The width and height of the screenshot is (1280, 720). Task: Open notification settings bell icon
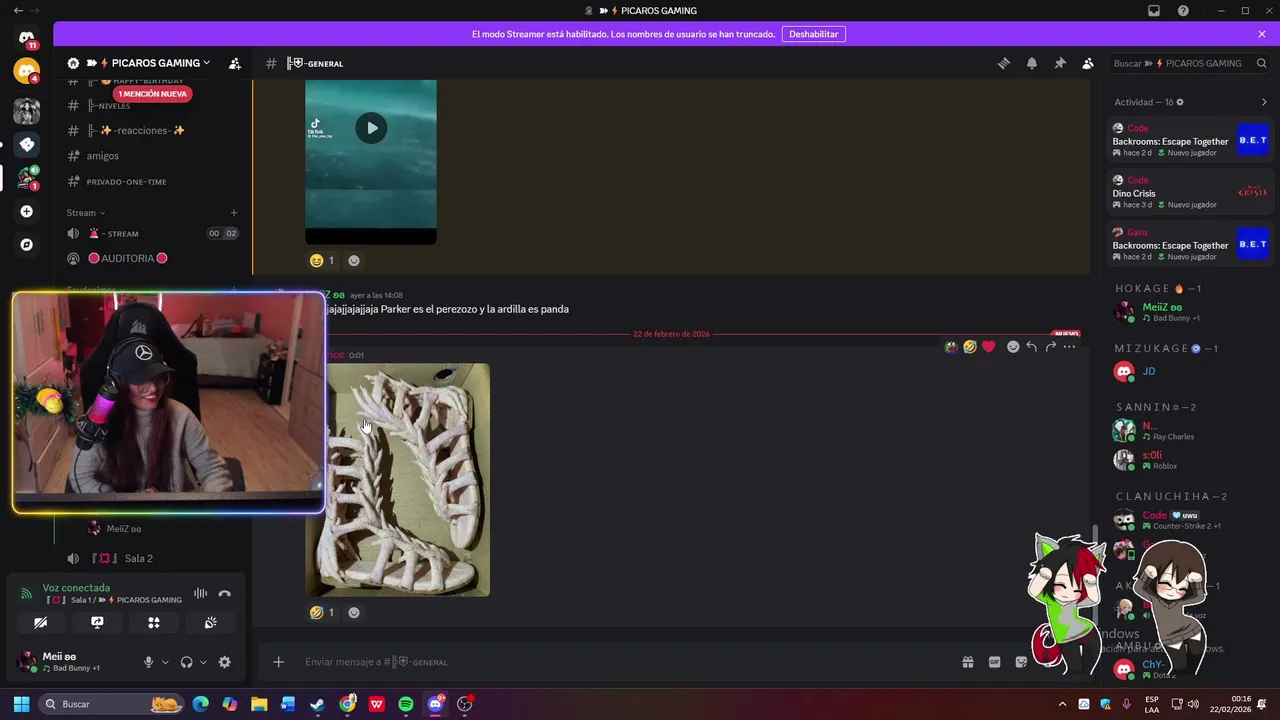(1032, 63)
